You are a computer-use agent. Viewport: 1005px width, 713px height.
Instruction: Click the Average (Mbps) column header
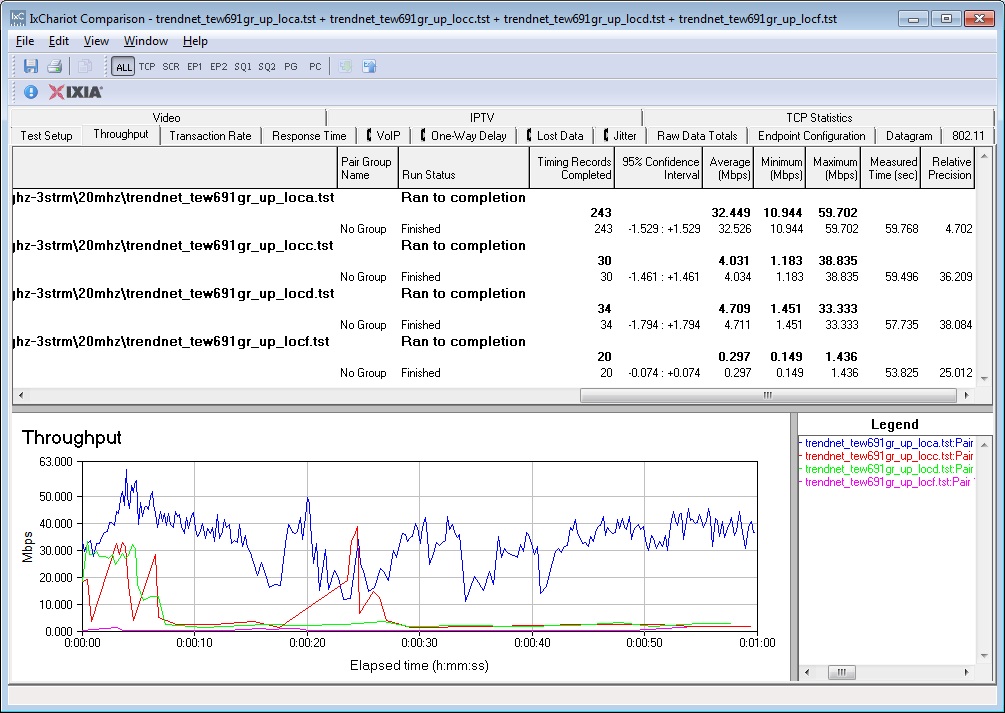click(x=728, y=168)
